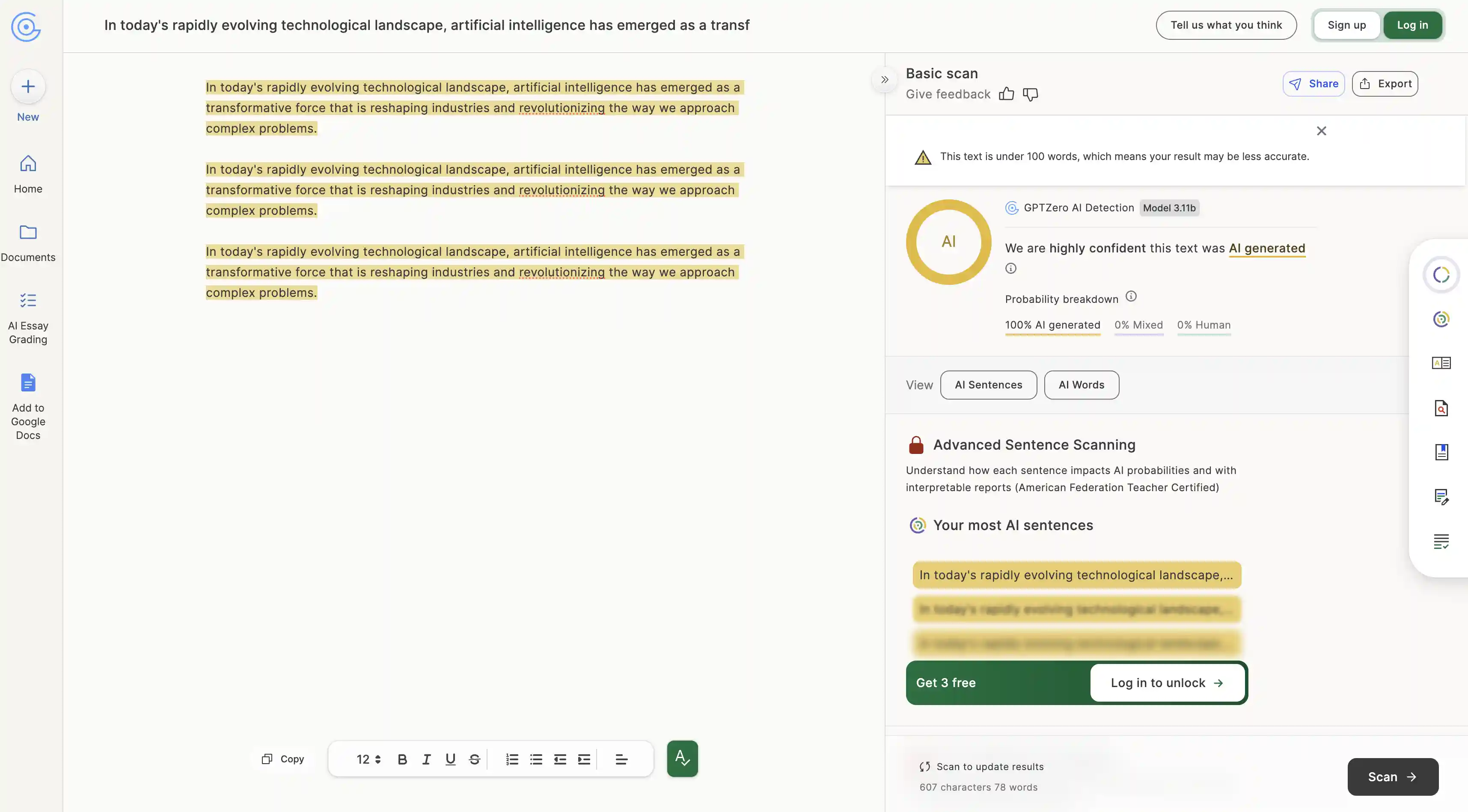Share the scan results

click(1313, 84)
